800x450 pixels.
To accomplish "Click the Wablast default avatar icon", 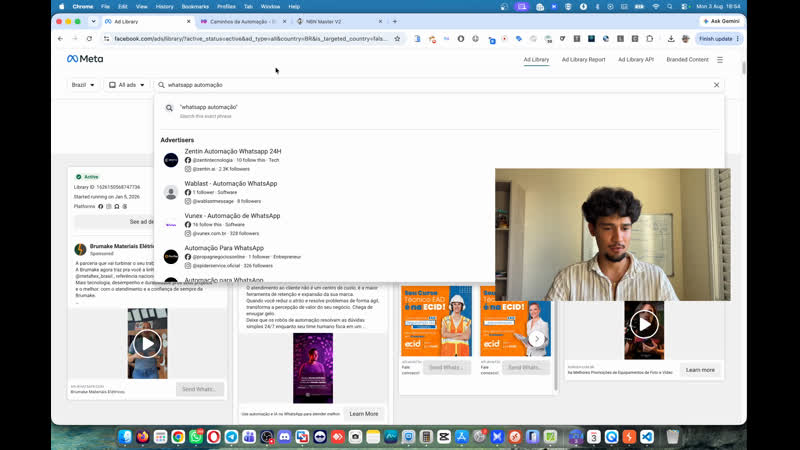I will (171, 192).
